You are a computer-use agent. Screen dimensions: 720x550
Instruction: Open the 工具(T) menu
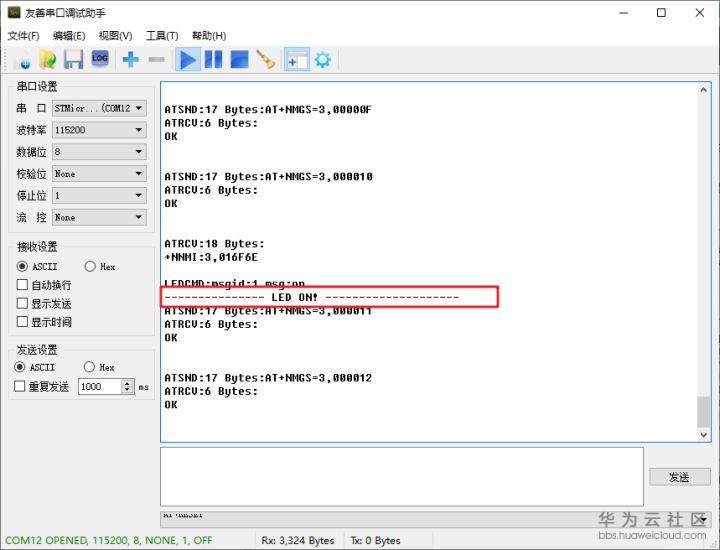[162, 36]
